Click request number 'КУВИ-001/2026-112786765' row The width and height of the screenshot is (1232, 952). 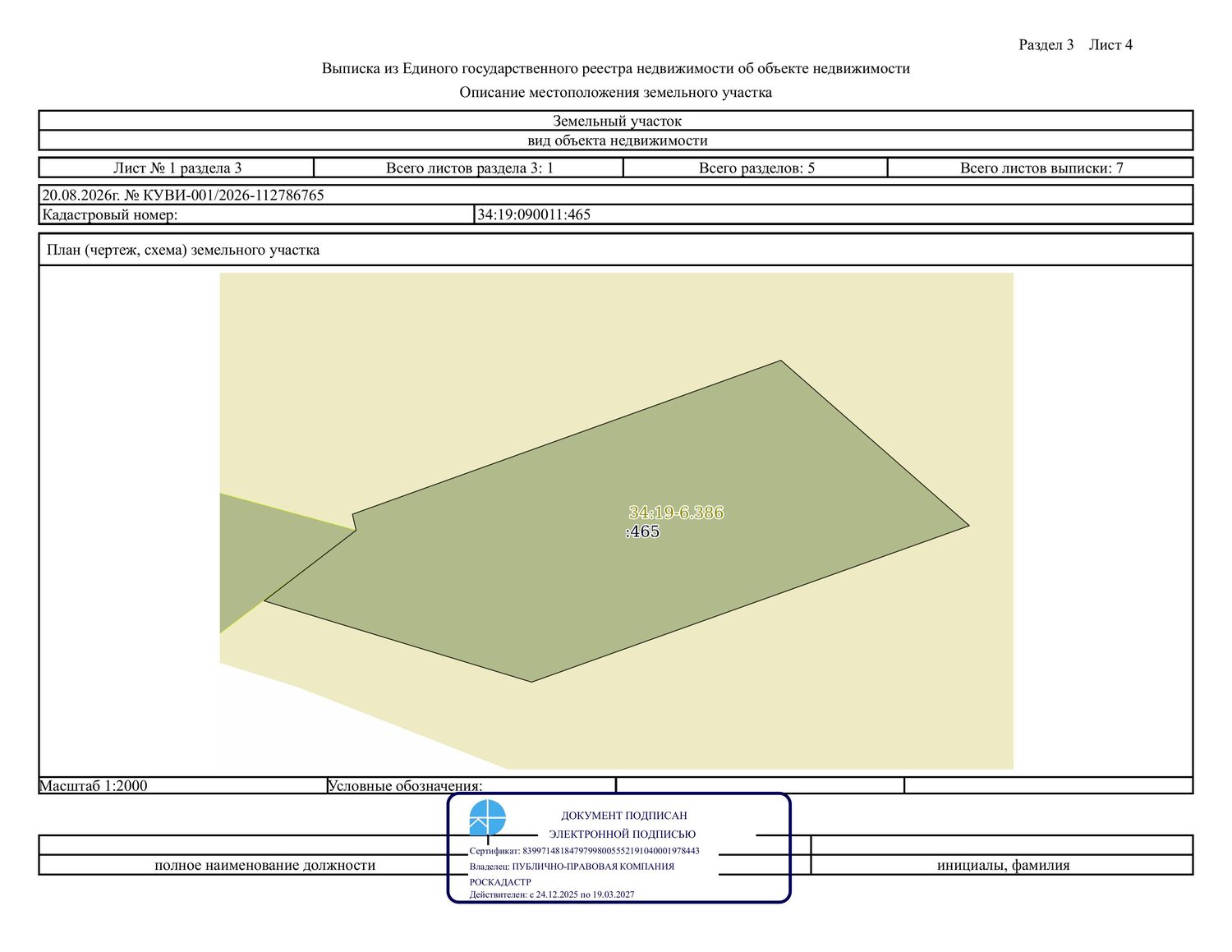[616, 195]
